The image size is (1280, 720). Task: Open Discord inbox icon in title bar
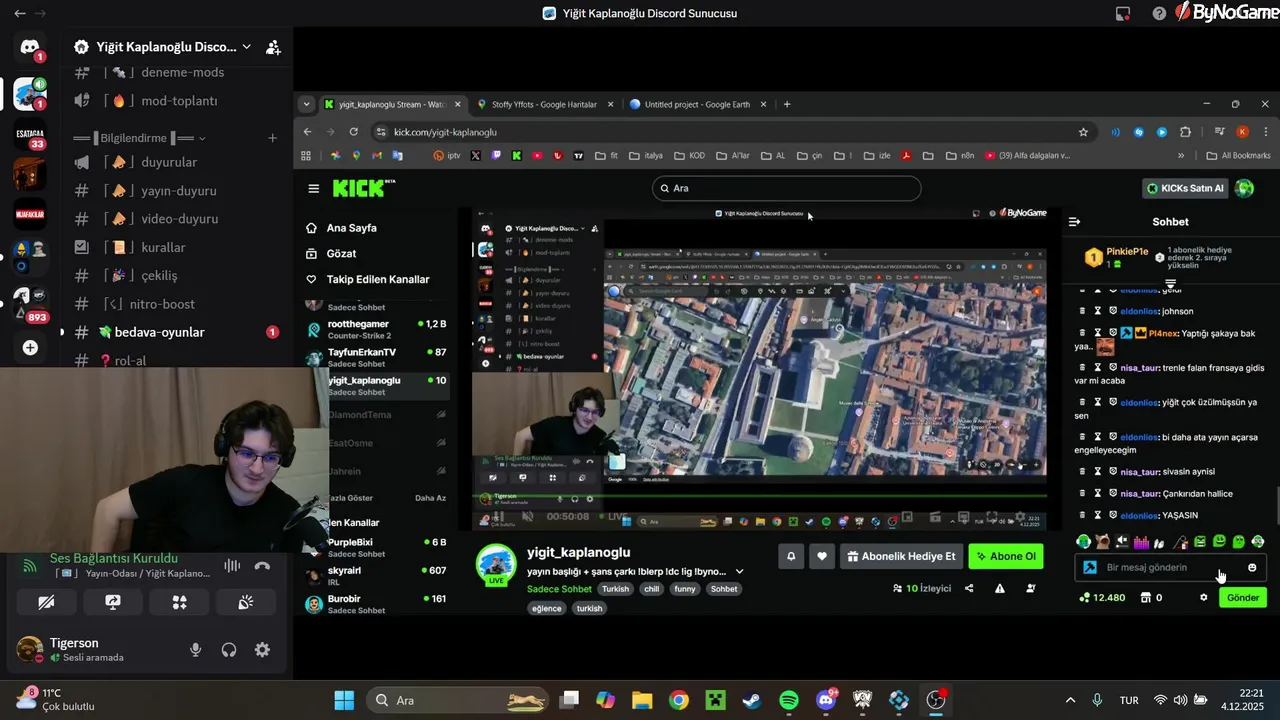point(1123,13)
